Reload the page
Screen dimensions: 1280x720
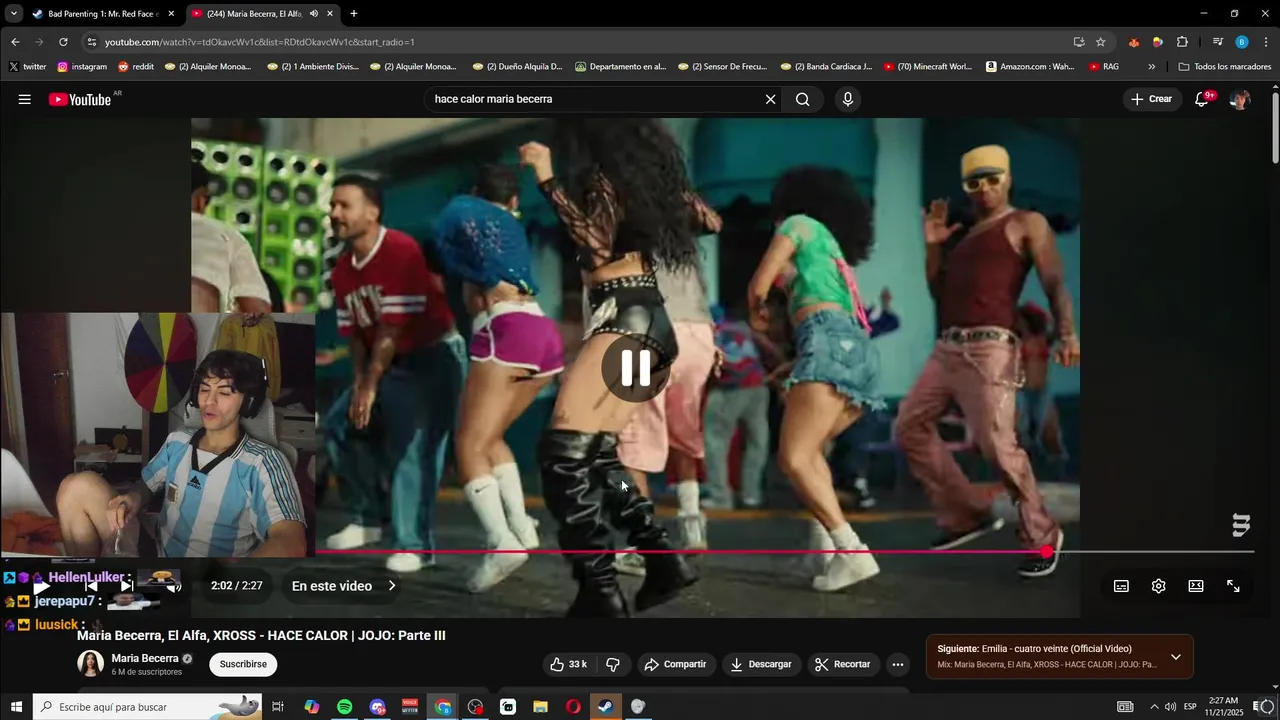[63, 42]
